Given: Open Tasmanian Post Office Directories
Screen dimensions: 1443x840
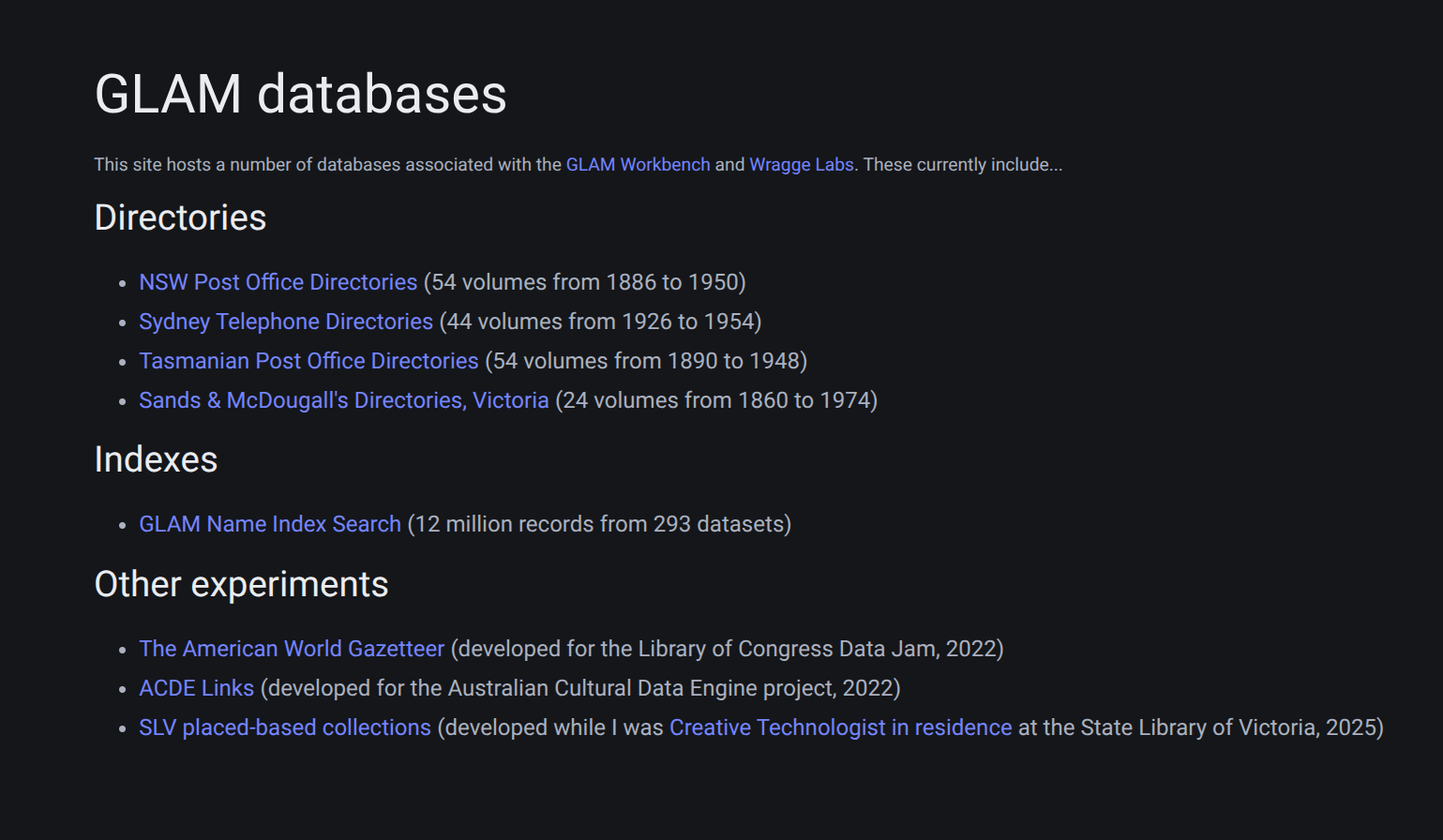Looking at the screenshot, I should pyautogui.click(x=308, y=361).
